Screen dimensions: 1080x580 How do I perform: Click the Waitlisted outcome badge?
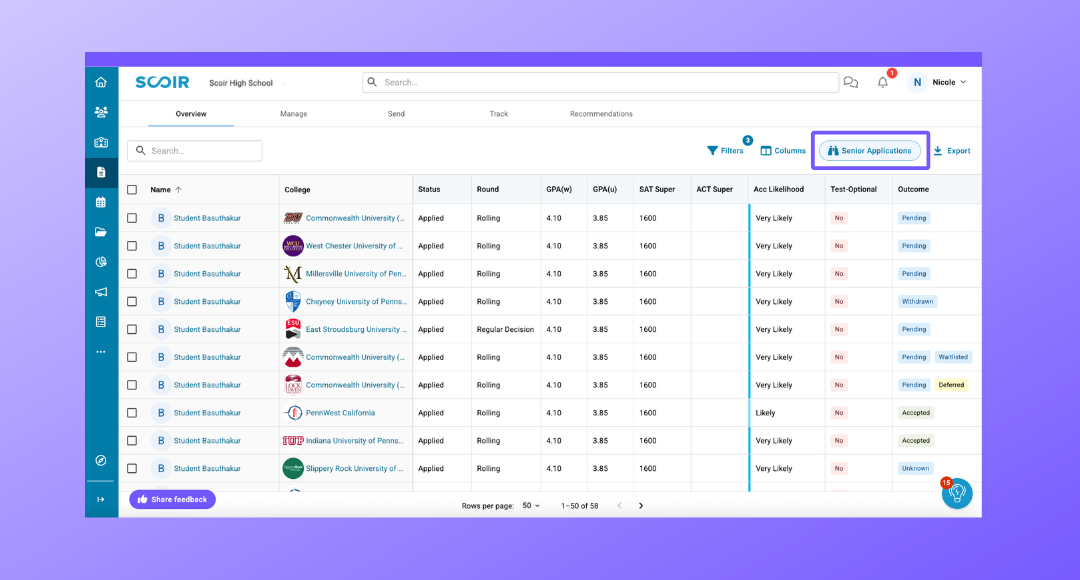tap(953, 357)
